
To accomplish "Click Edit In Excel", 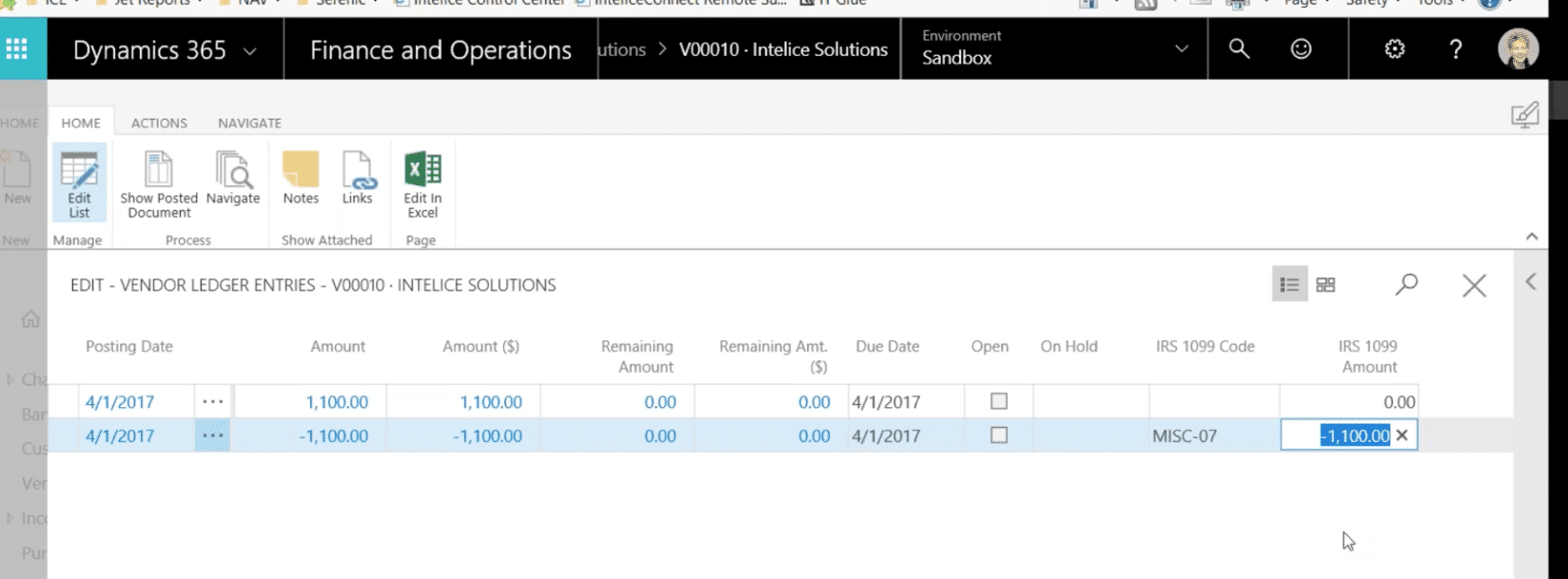I will pyautogui.click(x=422, y=184).
